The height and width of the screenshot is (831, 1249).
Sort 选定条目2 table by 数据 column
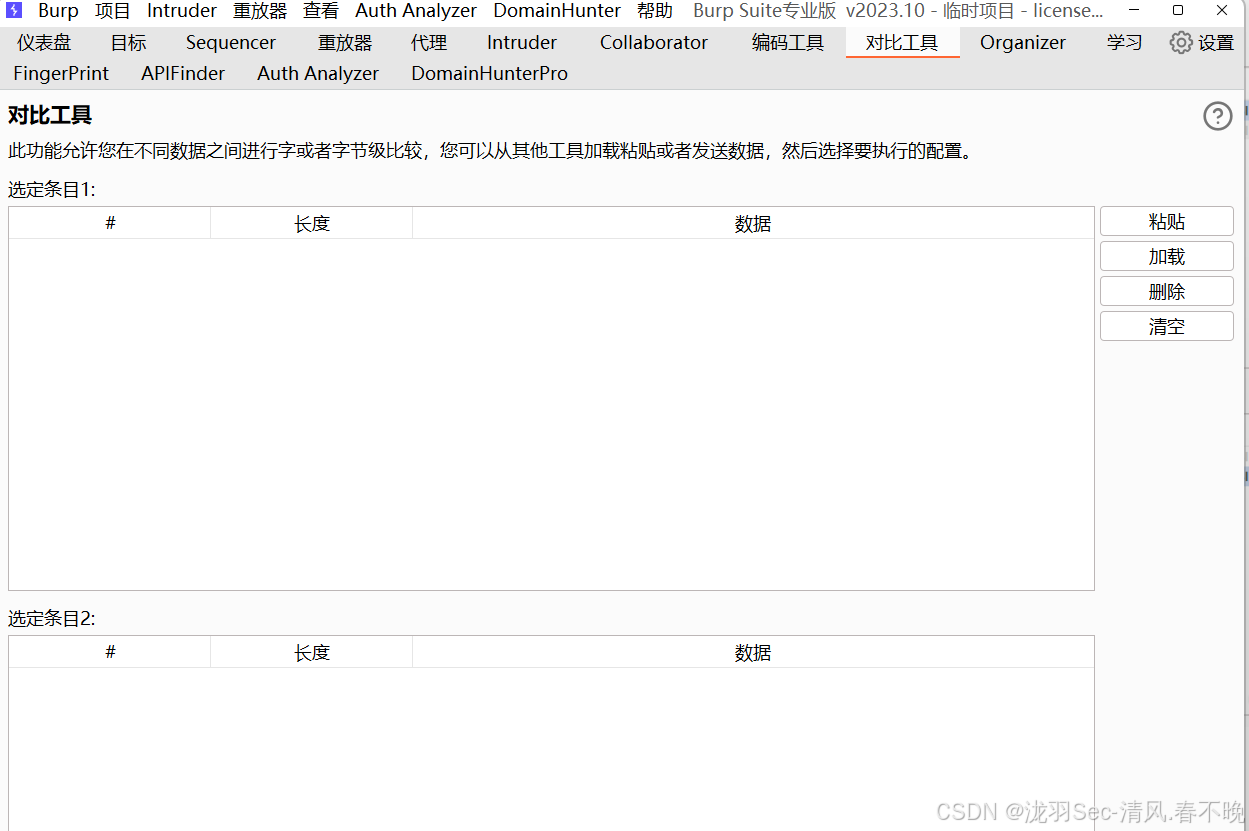(x=753, y=652)
